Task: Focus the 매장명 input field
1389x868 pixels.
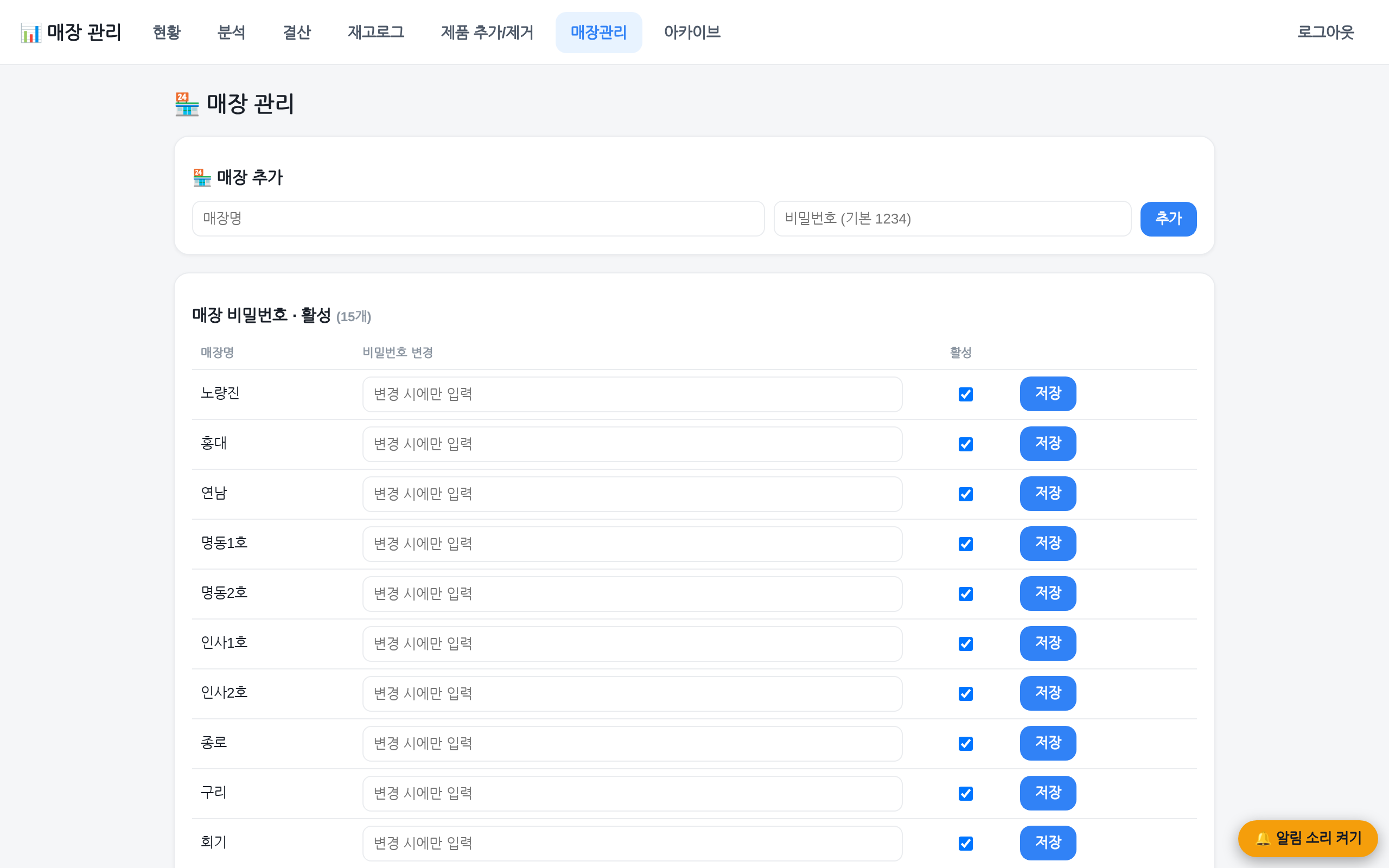Action: click(478, 219)
